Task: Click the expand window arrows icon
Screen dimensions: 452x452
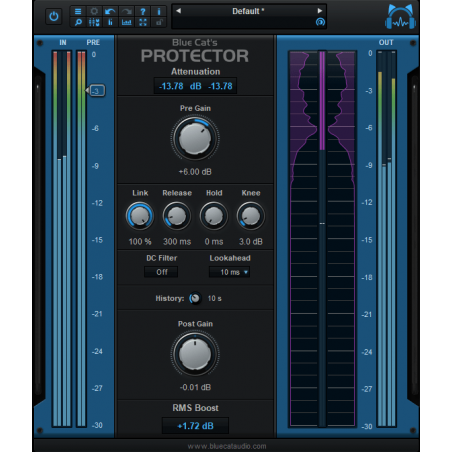Action: [x=143, y=22]
